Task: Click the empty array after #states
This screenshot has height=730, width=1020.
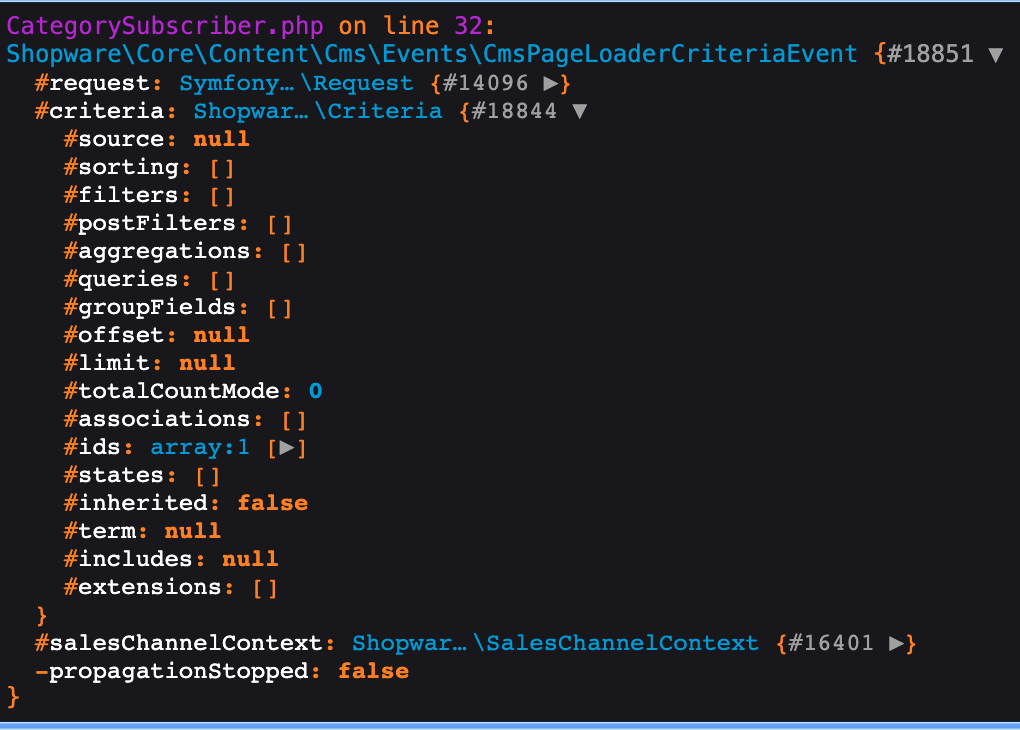Action: coord(208,476)
